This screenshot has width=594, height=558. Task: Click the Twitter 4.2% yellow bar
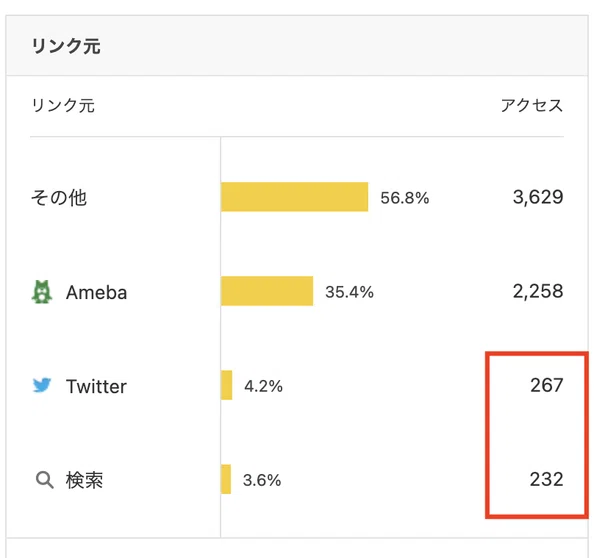pyautogui.click(x=227, y=385)
